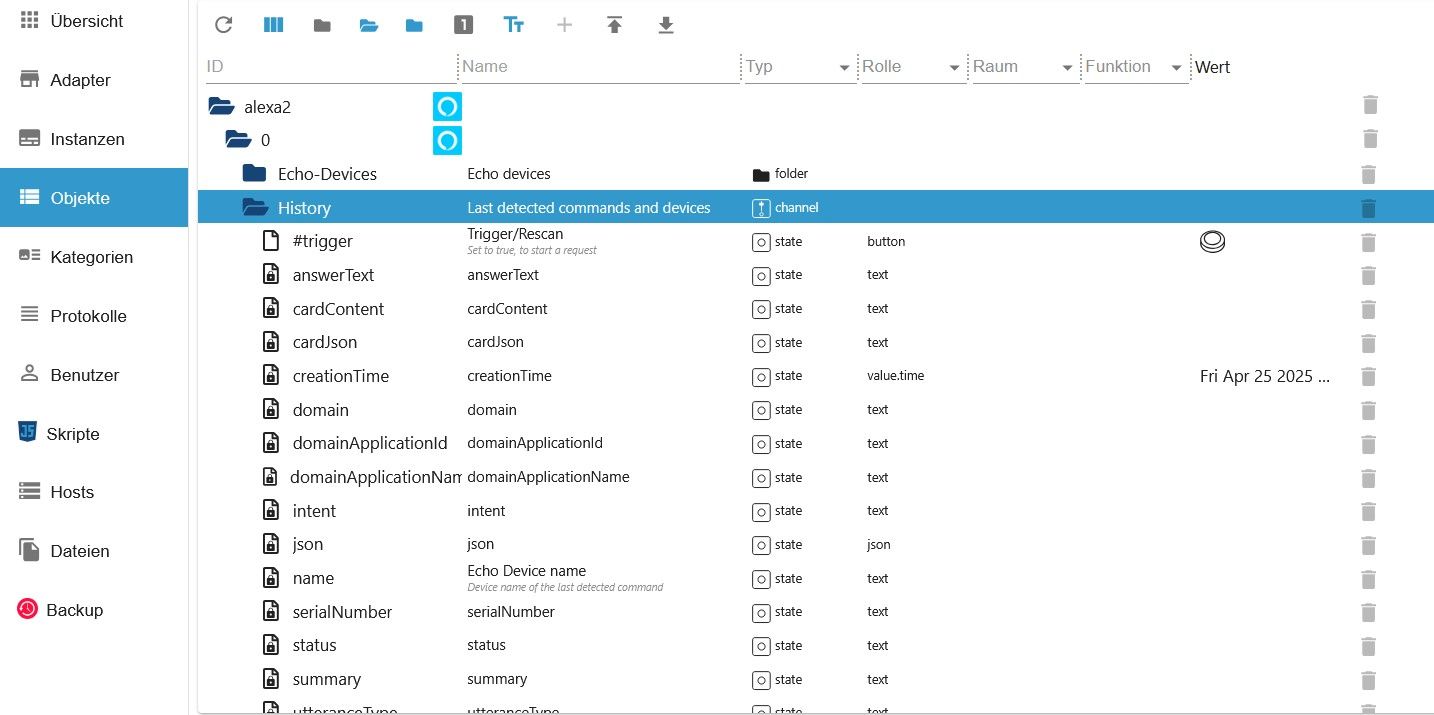Screen dimensions: 1434x715
Task: Select the answerText state row
Action: 333,275
